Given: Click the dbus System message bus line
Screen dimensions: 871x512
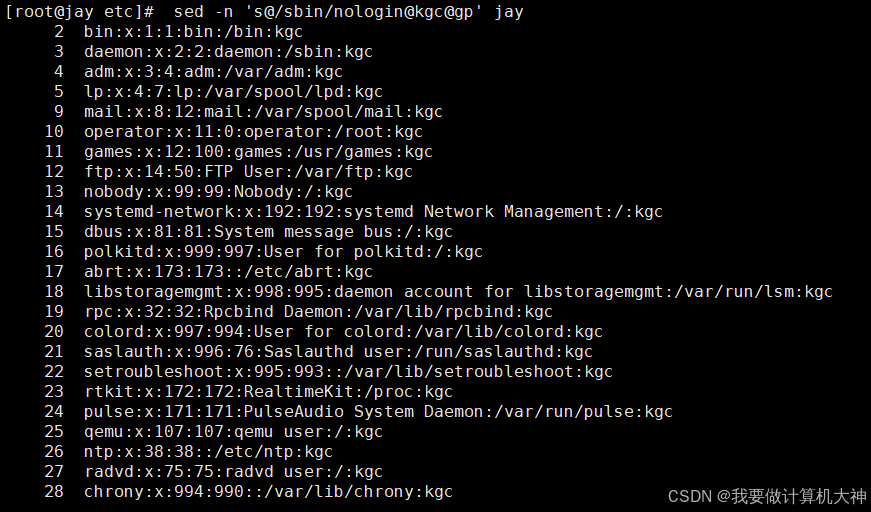Looking at the screenshot, I should click(268, 232).
